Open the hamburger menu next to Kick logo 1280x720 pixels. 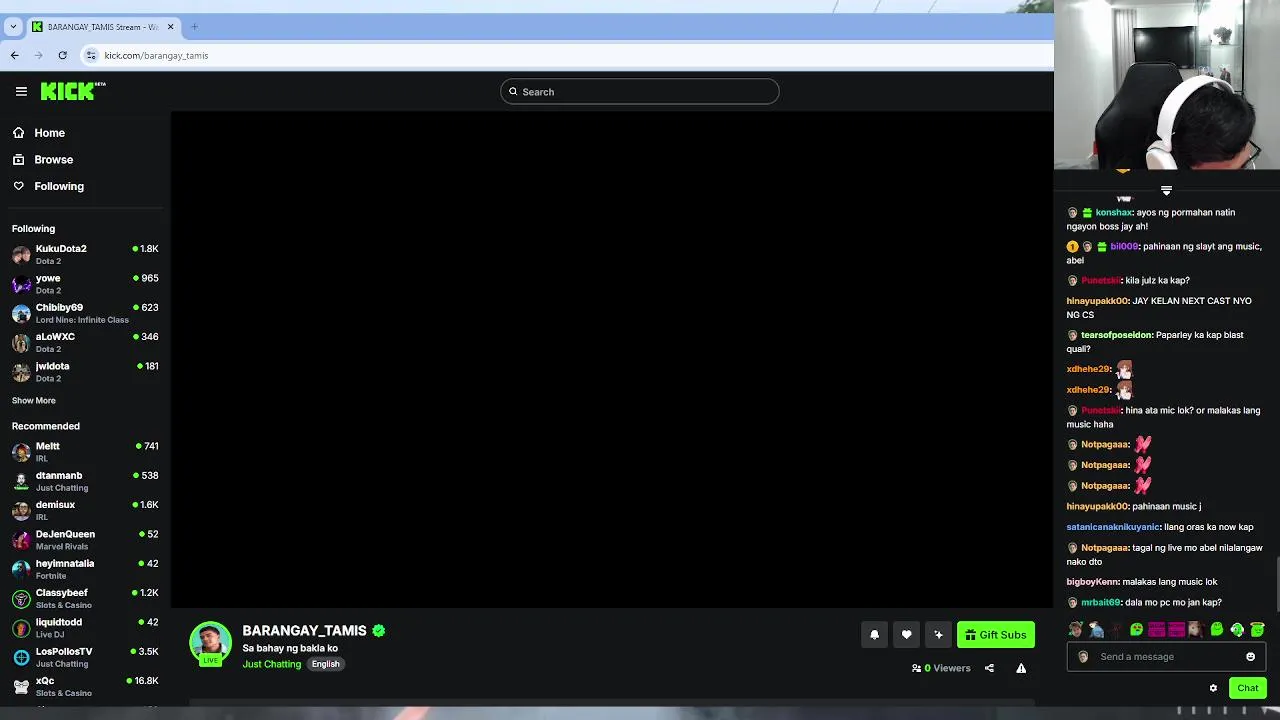[21, 91]
